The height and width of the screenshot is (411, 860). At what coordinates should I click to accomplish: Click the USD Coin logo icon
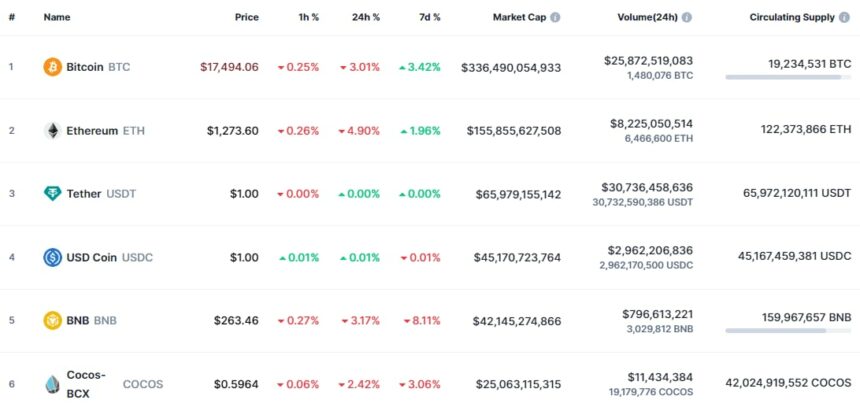point(52,257)
